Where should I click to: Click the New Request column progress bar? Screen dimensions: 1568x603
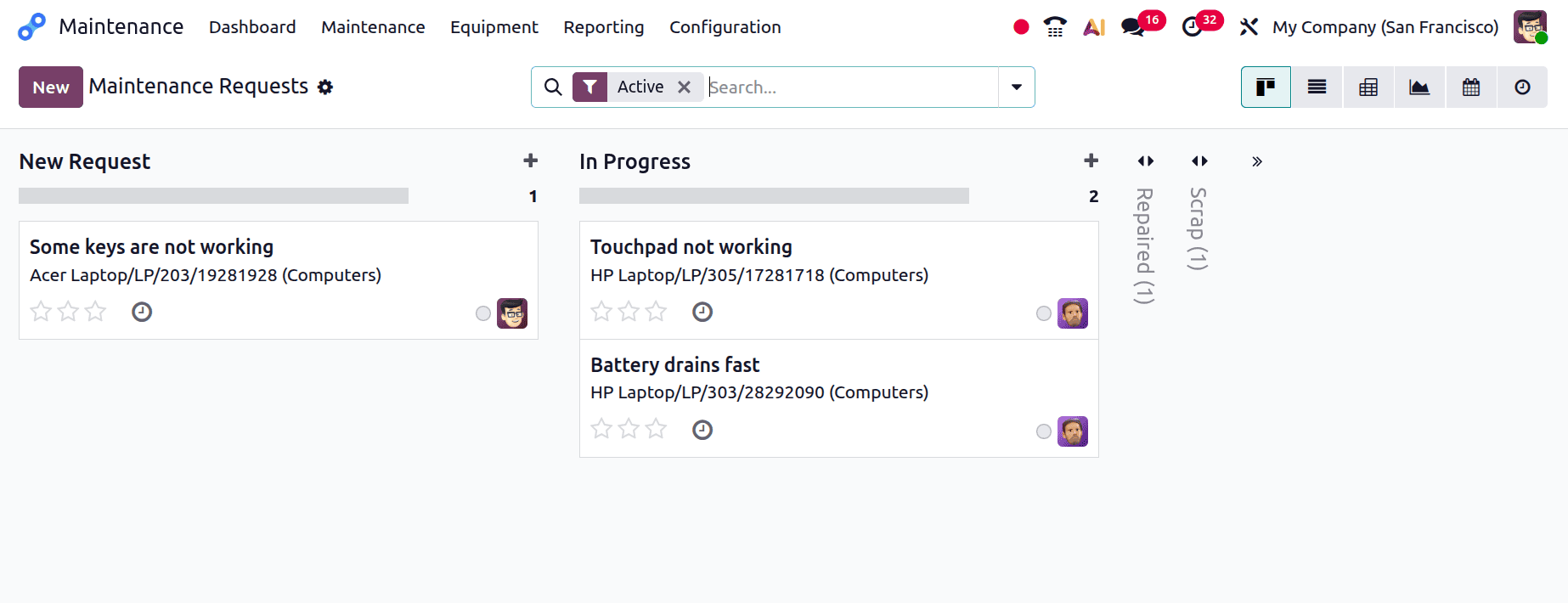point(214,196)
